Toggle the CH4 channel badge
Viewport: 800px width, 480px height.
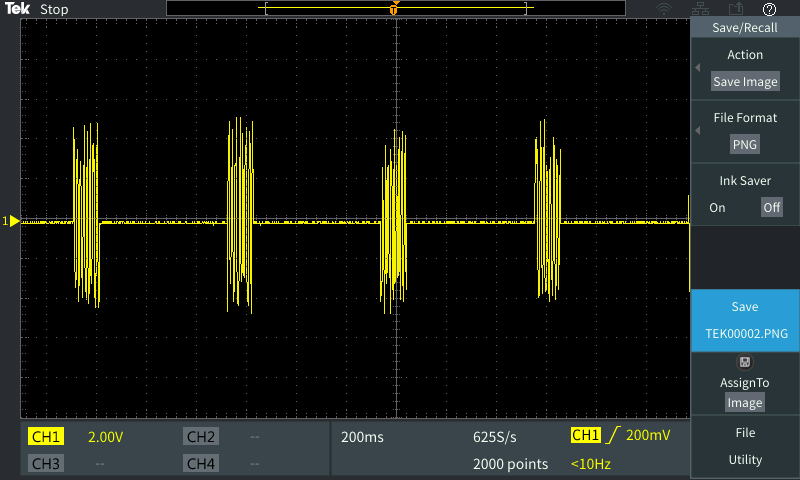(201, 463)
